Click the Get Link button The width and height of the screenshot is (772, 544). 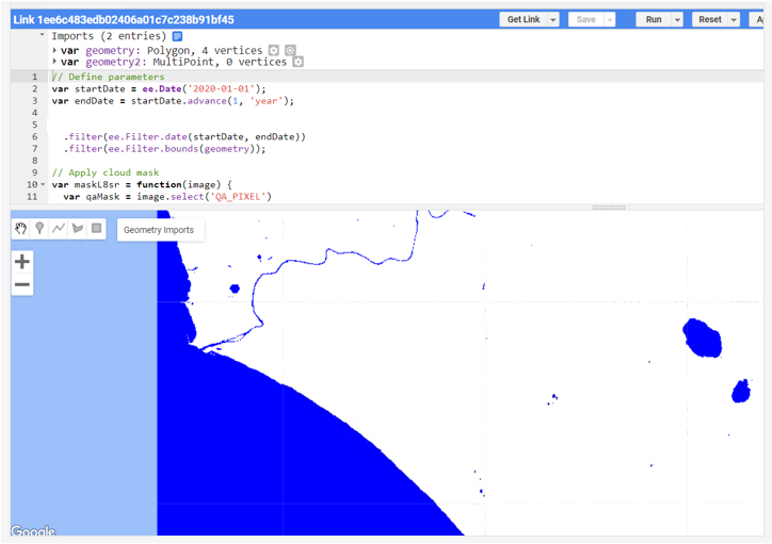pyautogui.click(x=523, y=20)
